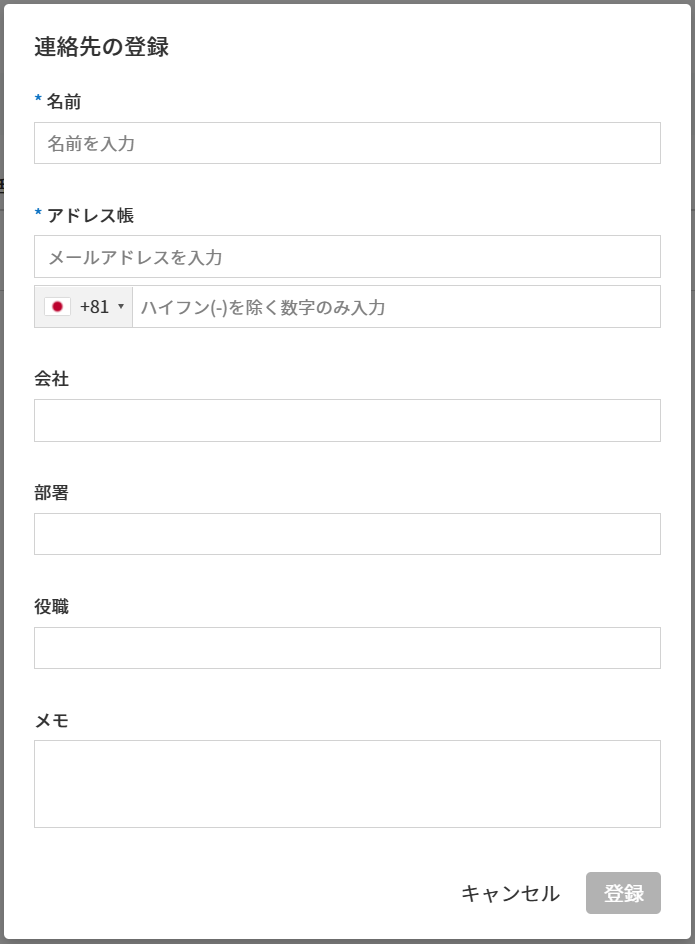Select the 会社 company input field
The width and height of the screenshot is (695, 944).
[x=347, y=420]
